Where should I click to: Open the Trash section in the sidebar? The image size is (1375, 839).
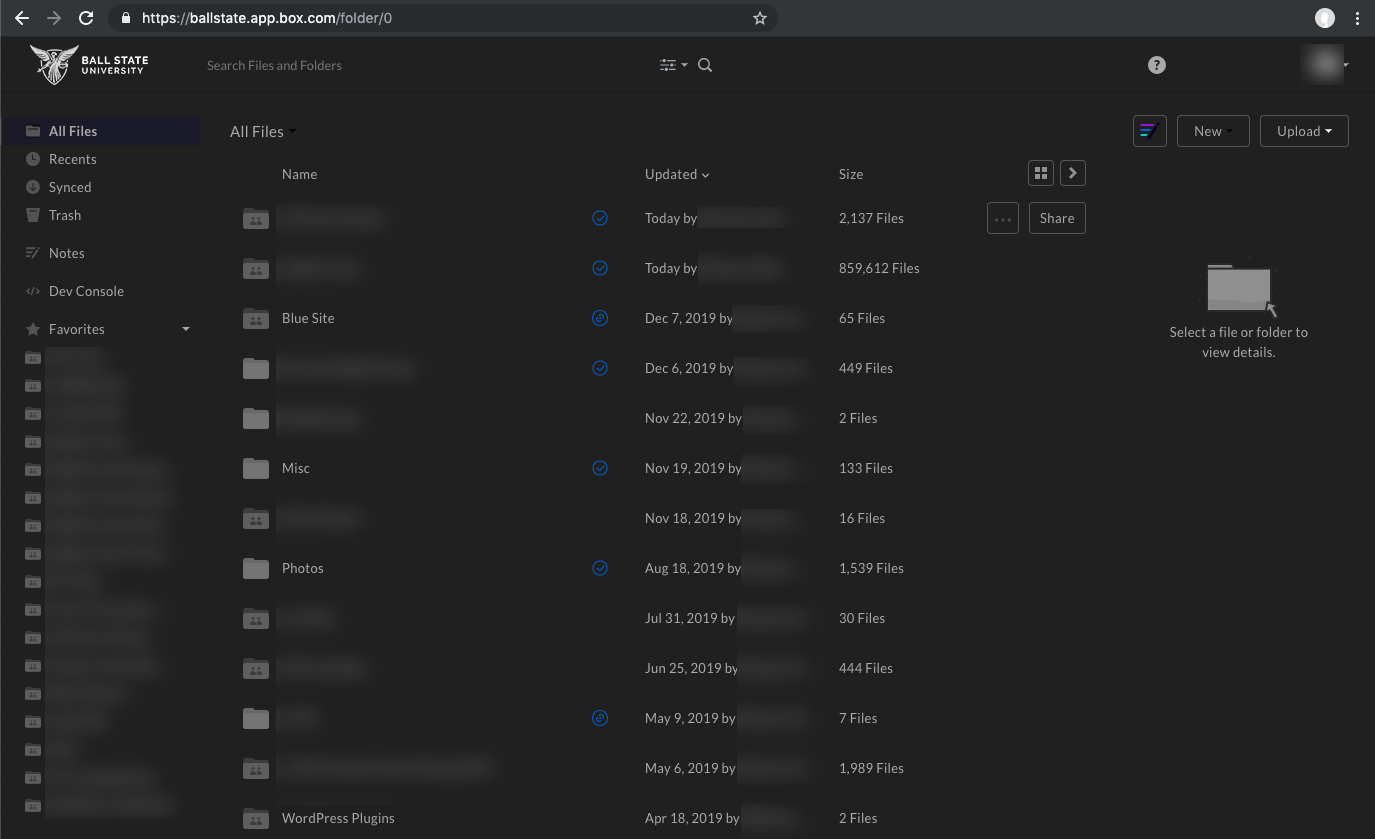point(64,215)
